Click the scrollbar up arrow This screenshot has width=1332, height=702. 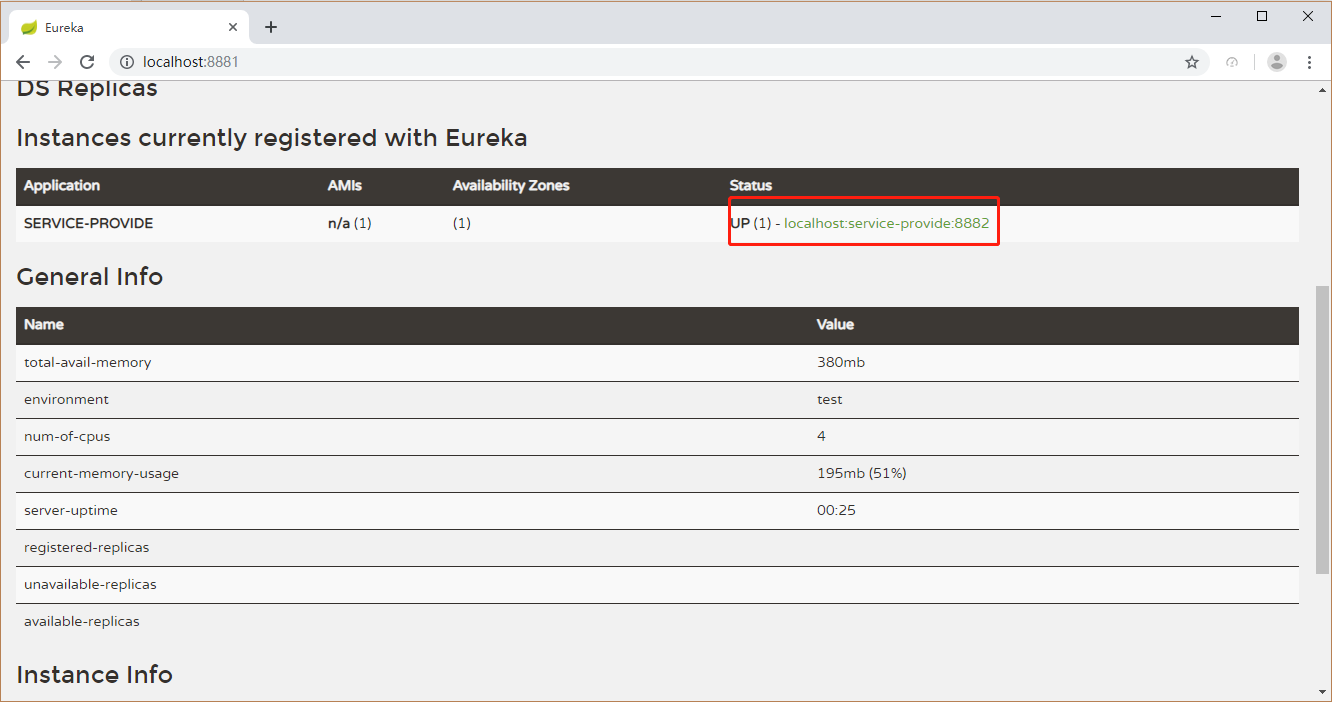(1322, 88)
